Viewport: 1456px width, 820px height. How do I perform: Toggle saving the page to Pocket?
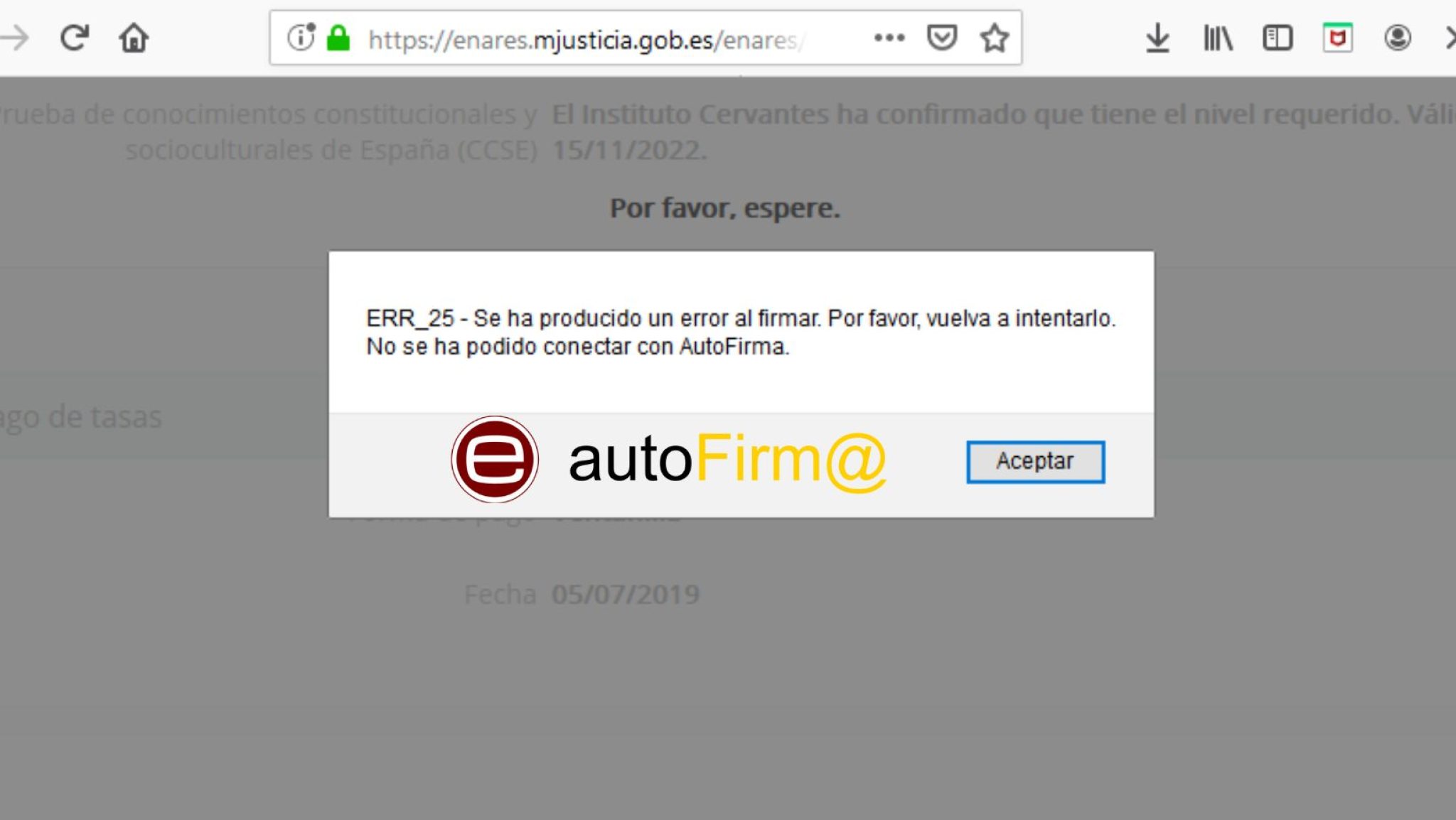(943, 38)
